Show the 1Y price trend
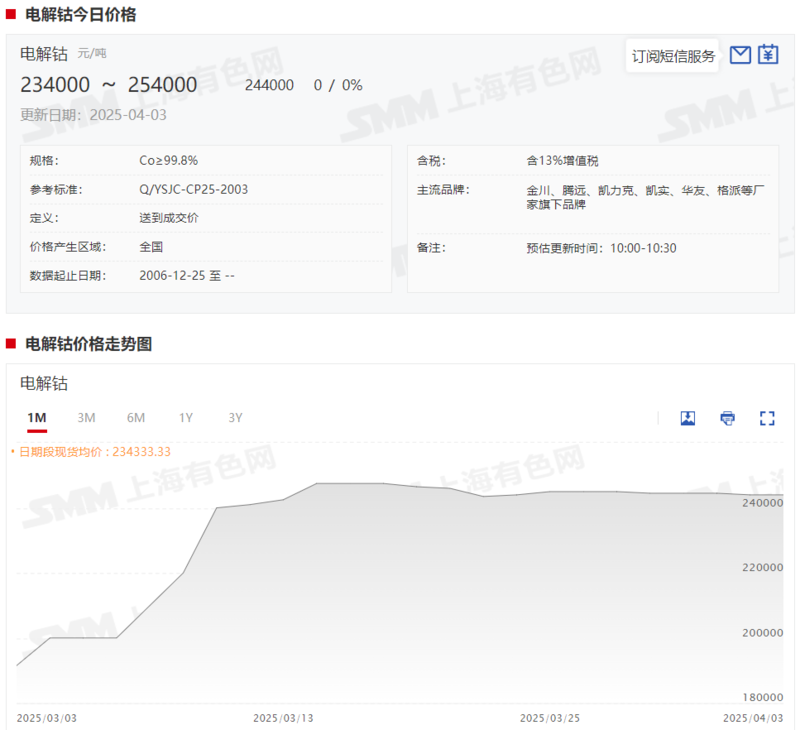This screenshot has width=800, height=730. pos(186,418)
